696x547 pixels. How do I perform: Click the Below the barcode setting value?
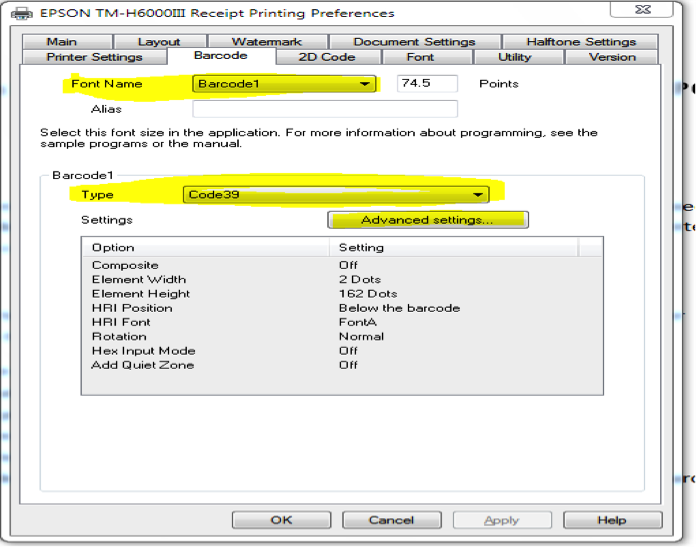[399, 308]
